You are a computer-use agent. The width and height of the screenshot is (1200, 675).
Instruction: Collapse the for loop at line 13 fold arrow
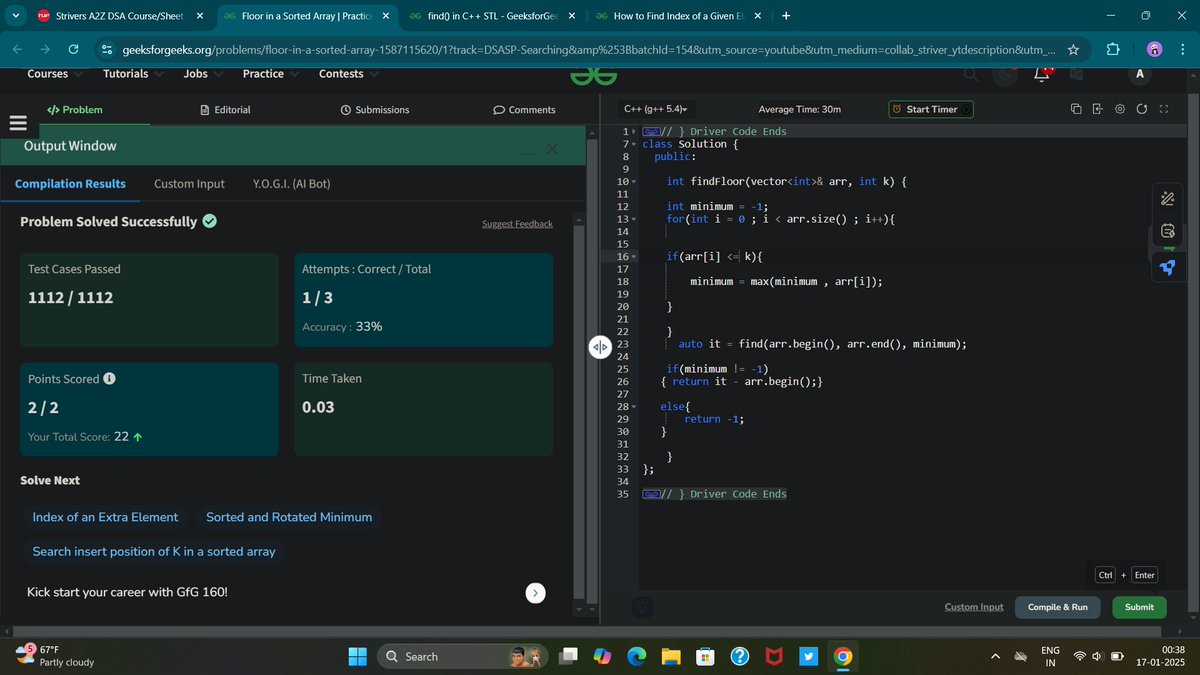(x=634, y=219)
